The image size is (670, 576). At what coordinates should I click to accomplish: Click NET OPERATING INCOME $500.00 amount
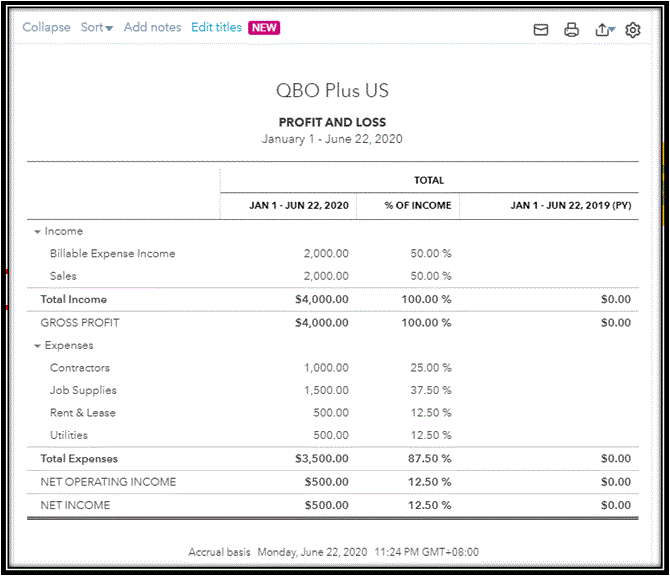tap(326, 482)
